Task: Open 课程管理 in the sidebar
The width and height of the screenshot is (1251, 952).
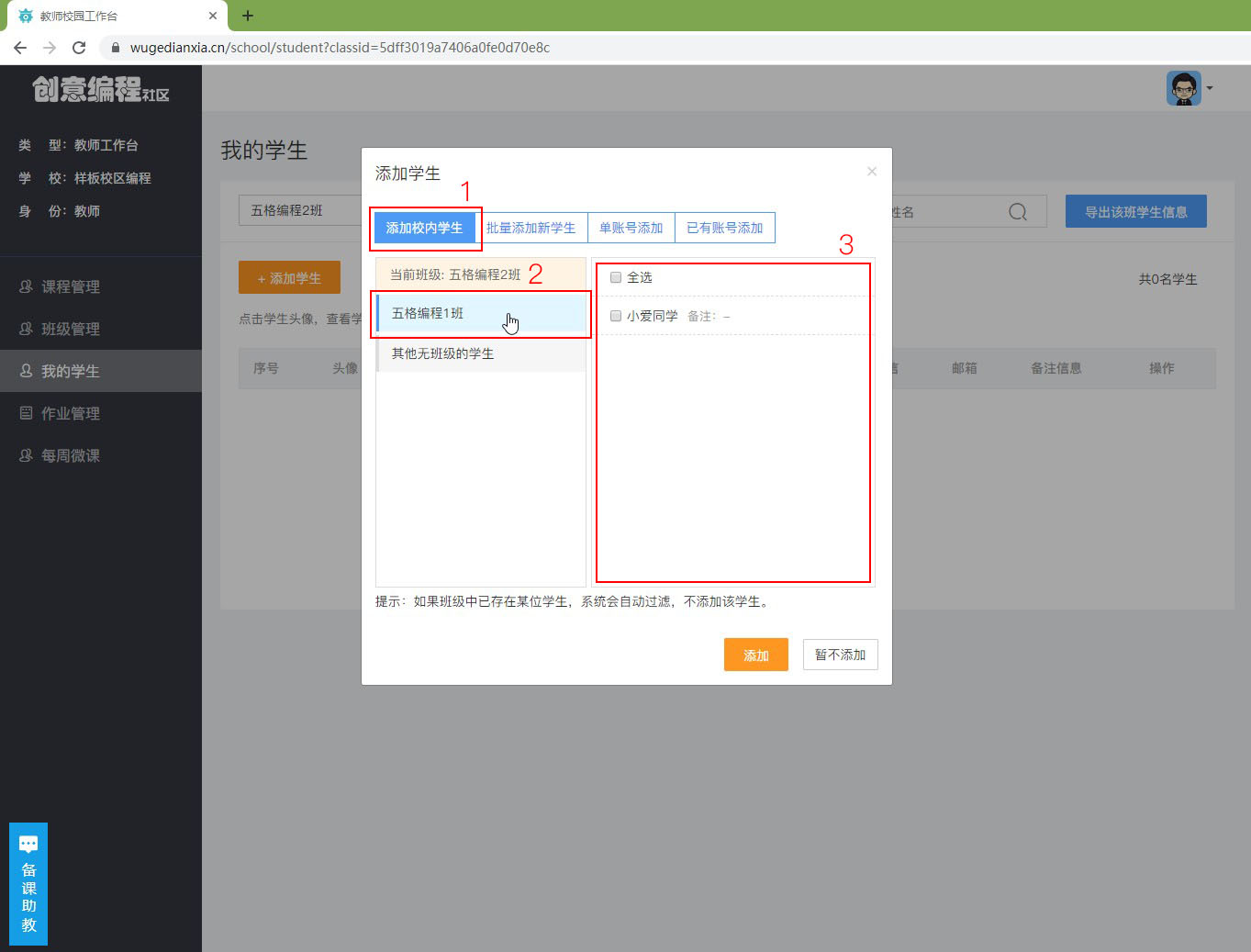Action: pyautogui.click(x=101, y=286)
